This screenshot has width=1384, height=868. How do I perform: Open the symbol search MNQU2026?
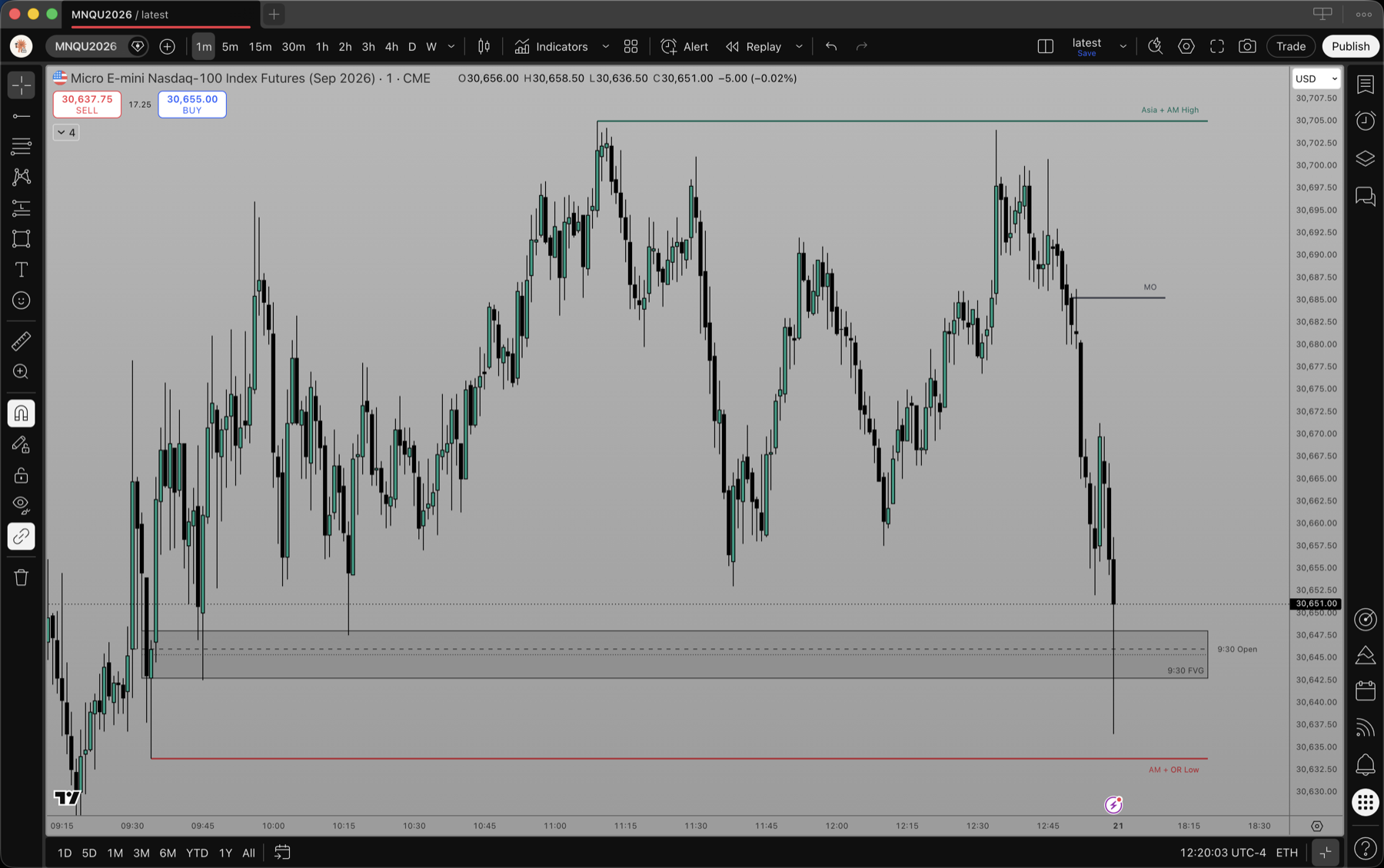click(86, 46)
